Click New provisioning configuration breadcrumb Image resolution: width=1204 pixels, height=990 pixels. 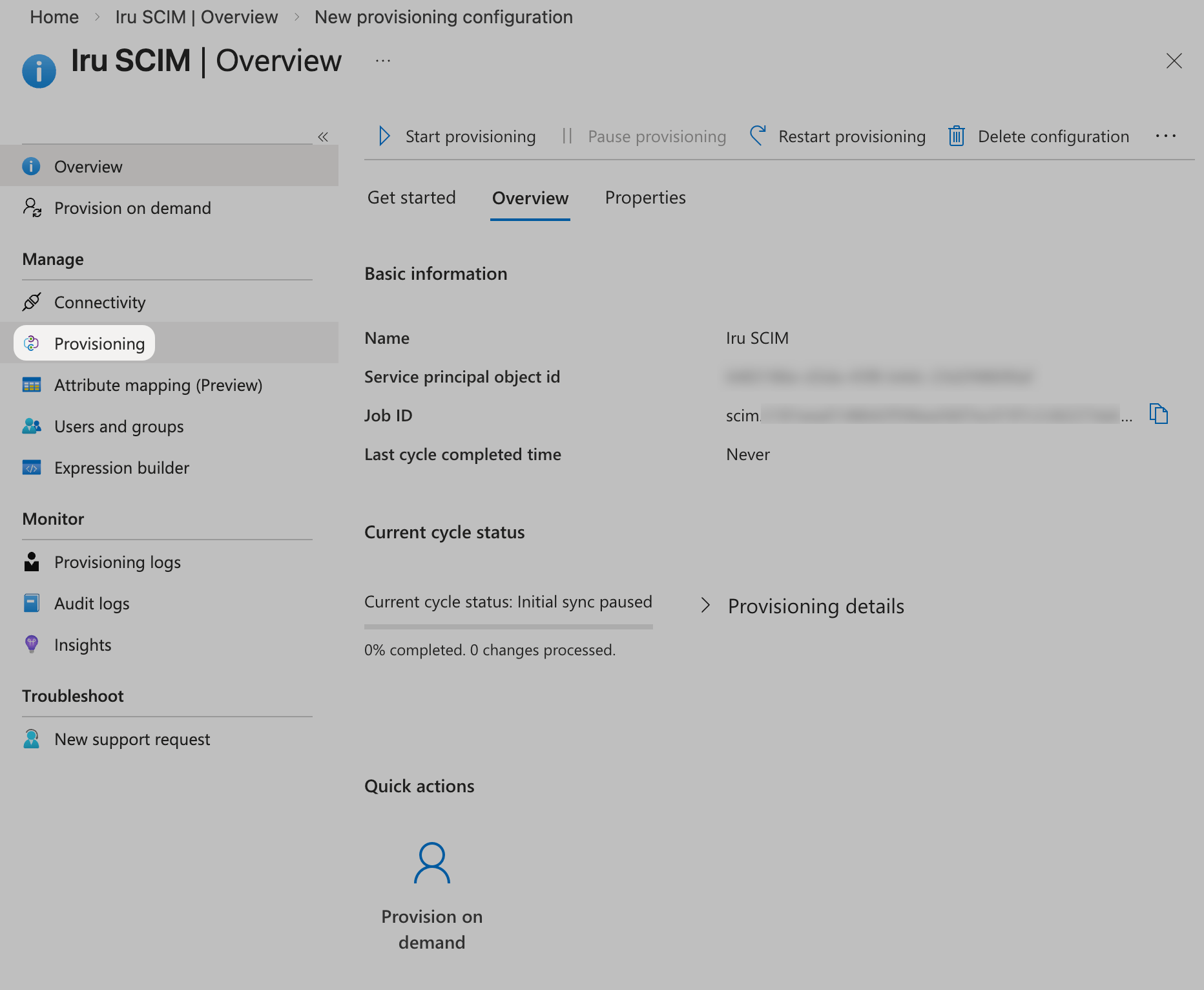[444, 17]
